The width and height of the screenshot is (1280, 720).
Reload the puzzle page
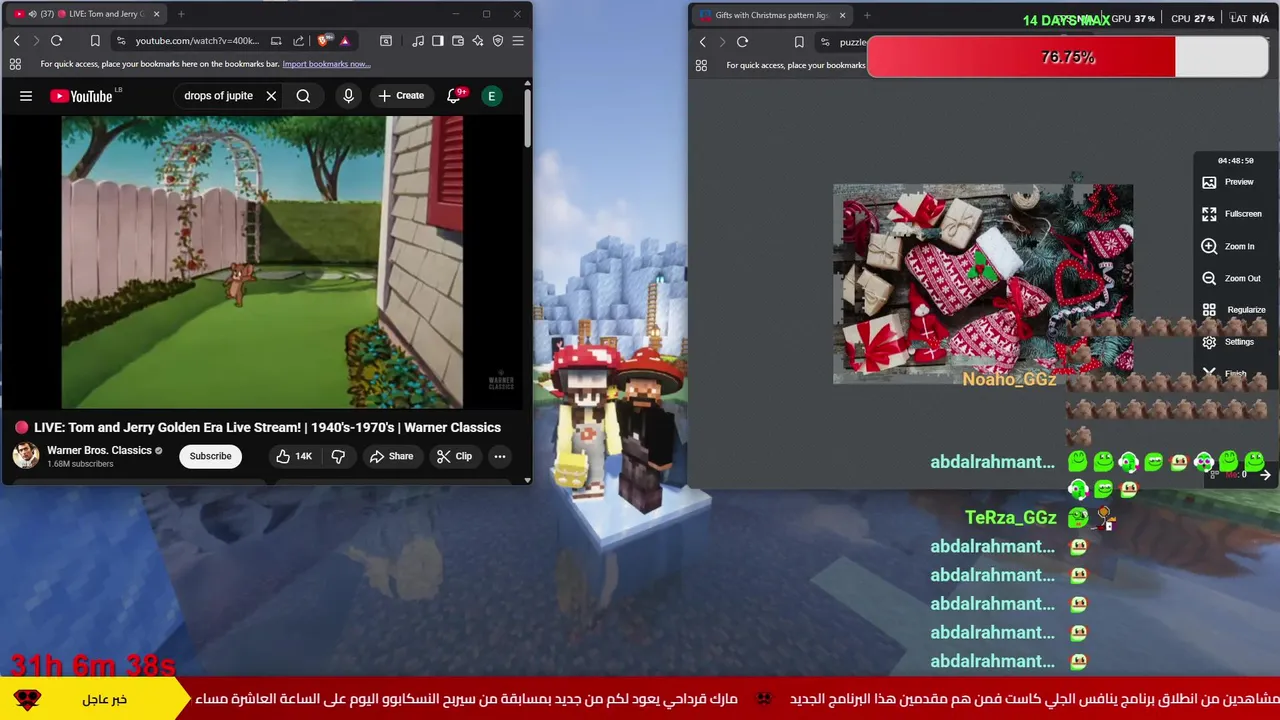point(742,42)
